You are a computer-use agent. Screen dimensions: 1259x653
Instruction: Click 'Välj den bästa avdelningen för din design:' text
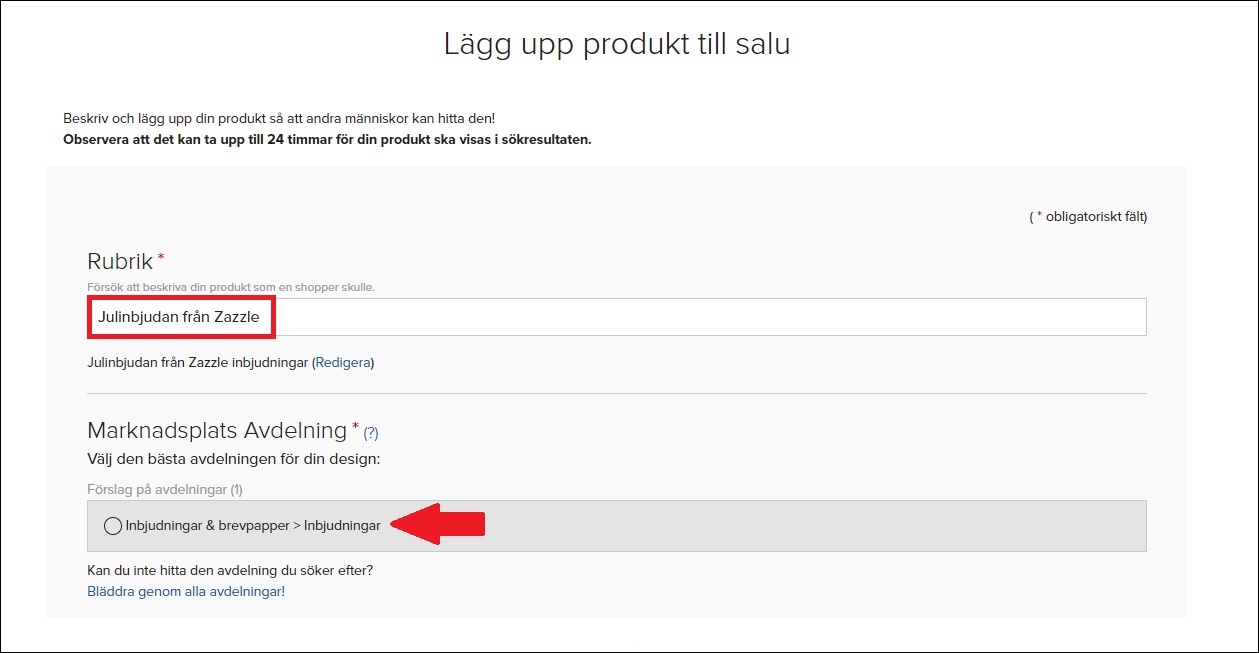(x=235, y=459)
